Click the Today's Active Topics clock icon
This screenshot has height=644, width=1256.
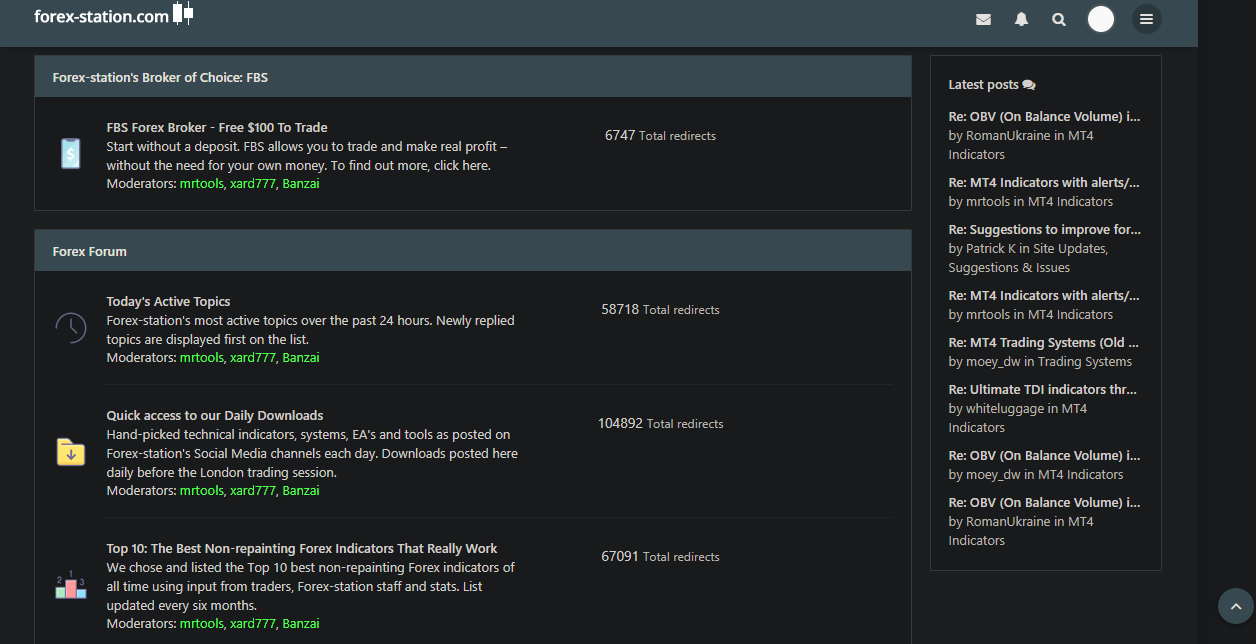(x=70, y=327)
